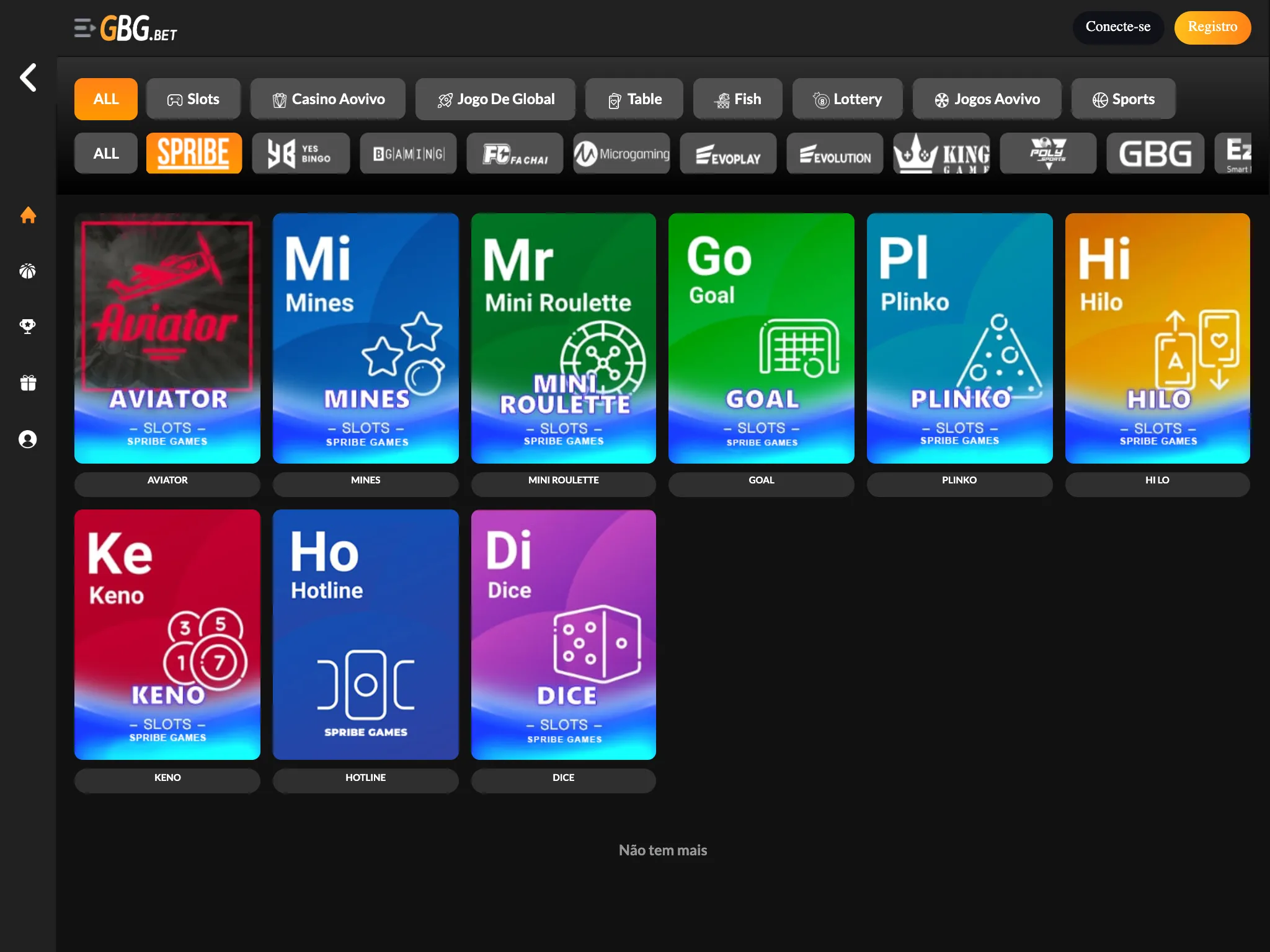Click the KENO label button below the card
Viewport: 1270px width, 952px height.
click(167, 778)
